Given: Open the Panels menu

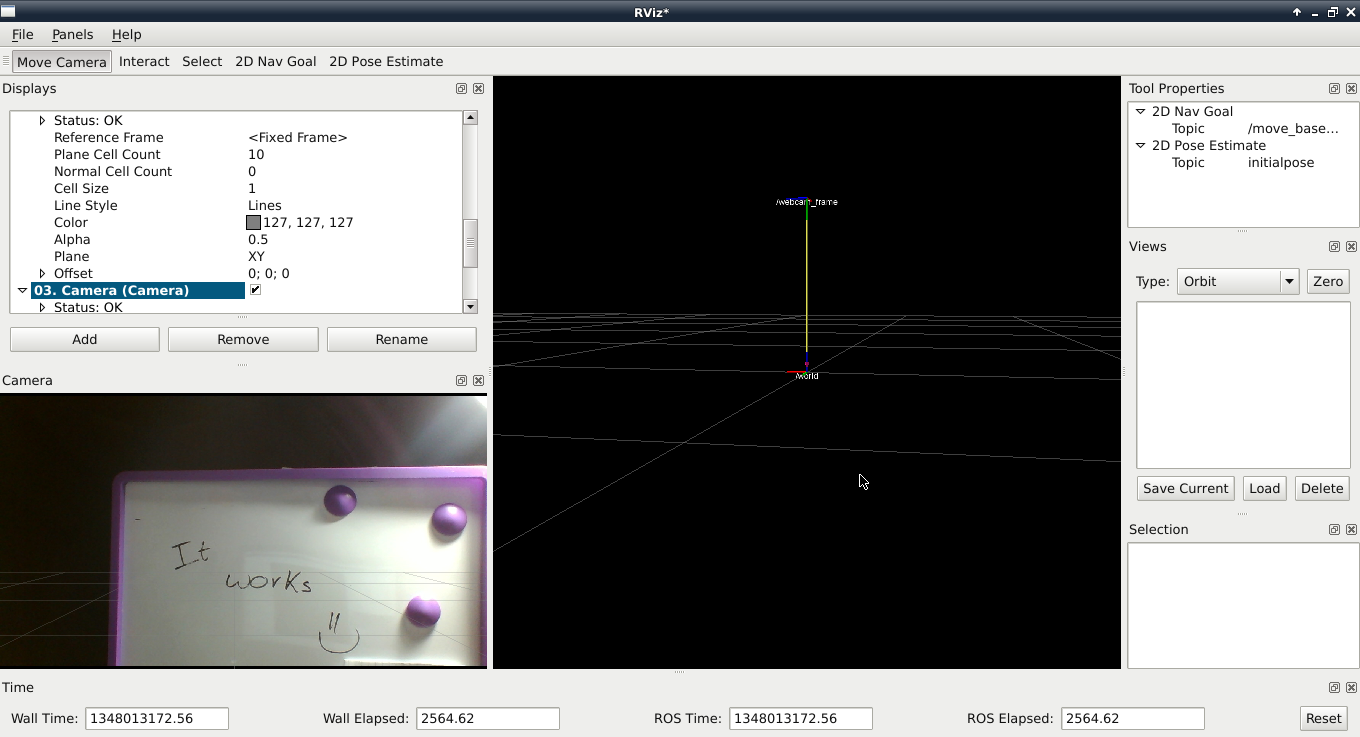Looking at the screenshot, I should point(72,35).
